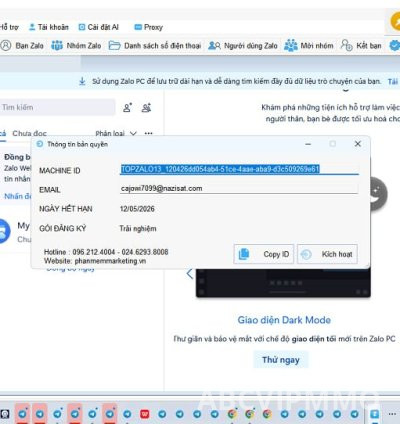Click the Copy ID button
Image resolution: width=400 pixels, height=424 pixels.
pyautogui.click(x=264, y=254)
